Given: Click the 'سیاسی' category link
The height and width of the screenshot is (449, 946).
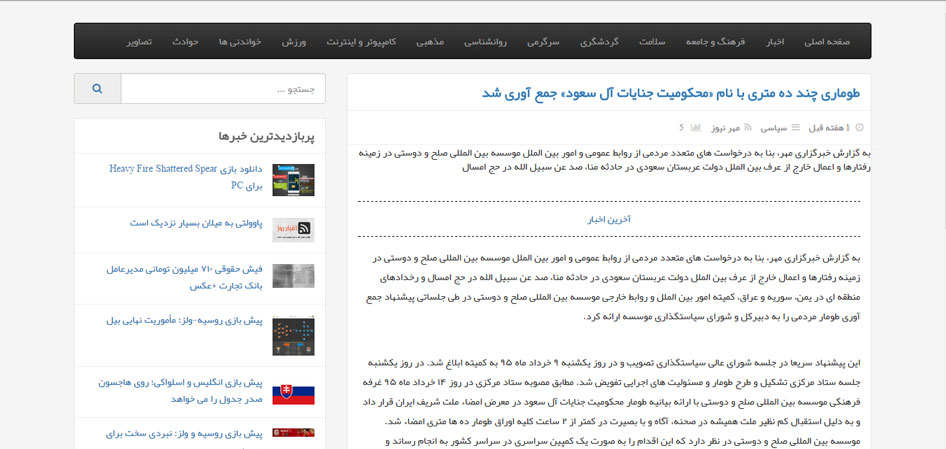Looking at the screenshot, I should (x=774, y=128).
